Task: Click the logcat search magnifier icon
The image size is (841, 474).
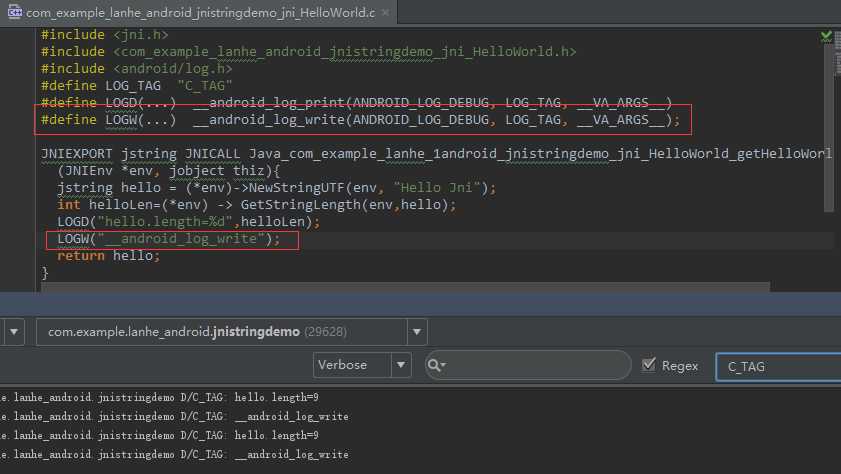Action: point(436,365)
